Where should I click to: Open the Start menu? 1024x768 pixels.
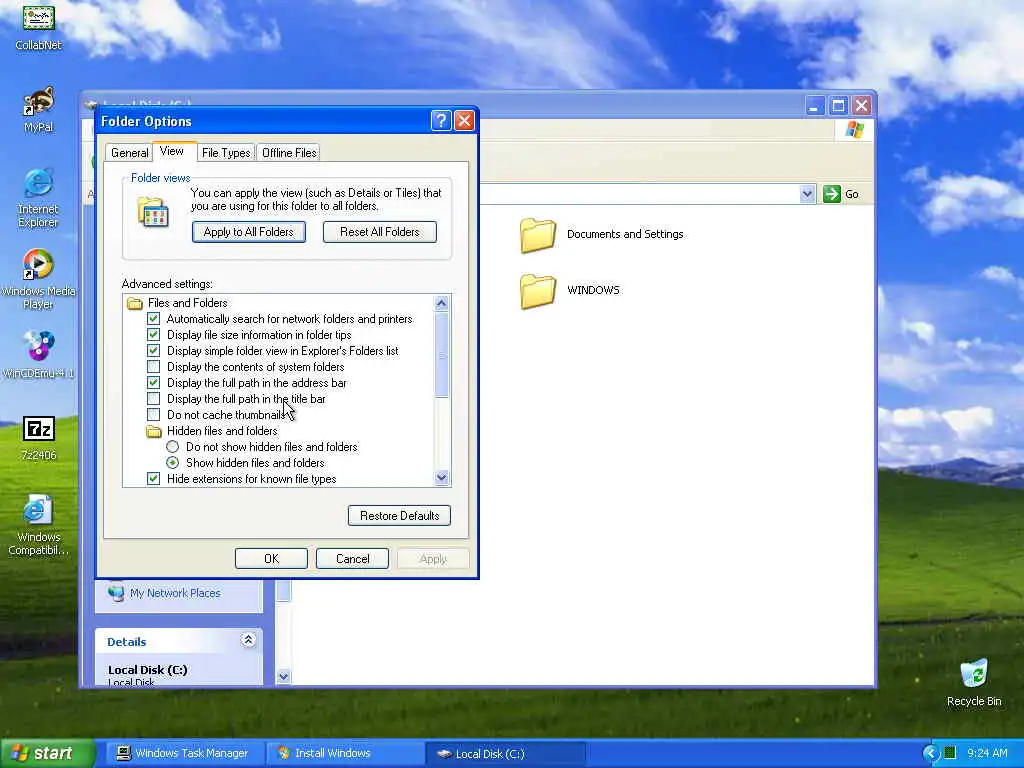[x=48, y=753]
